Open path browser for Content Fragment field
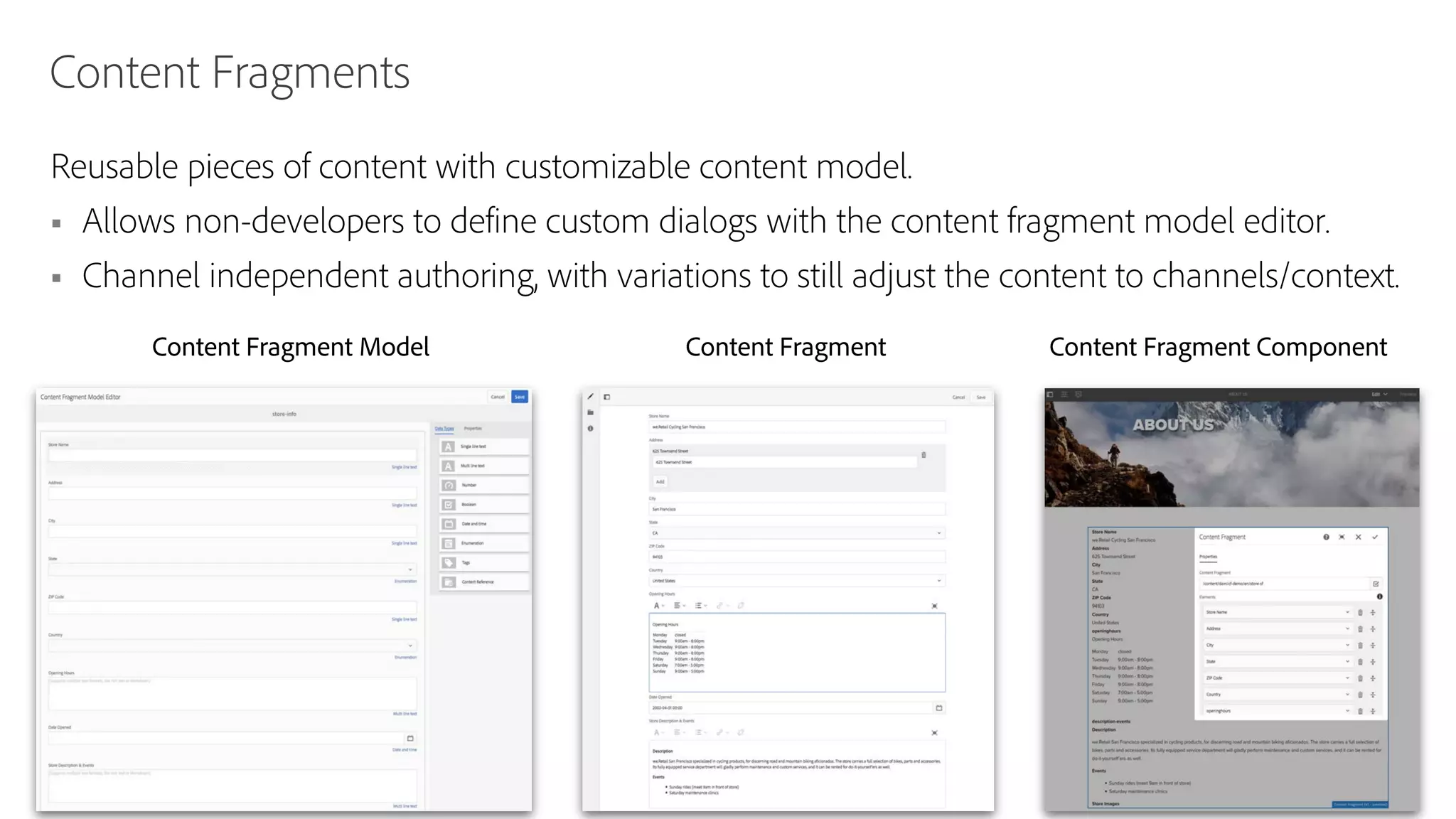 tap(1376, 584)
